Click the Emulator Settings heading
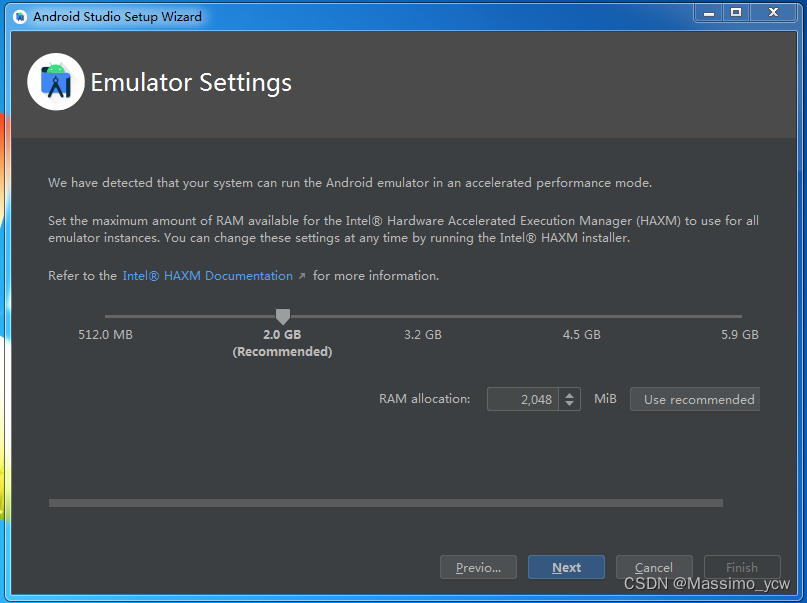This screenshot has width=807, height=603. (191, 82)
